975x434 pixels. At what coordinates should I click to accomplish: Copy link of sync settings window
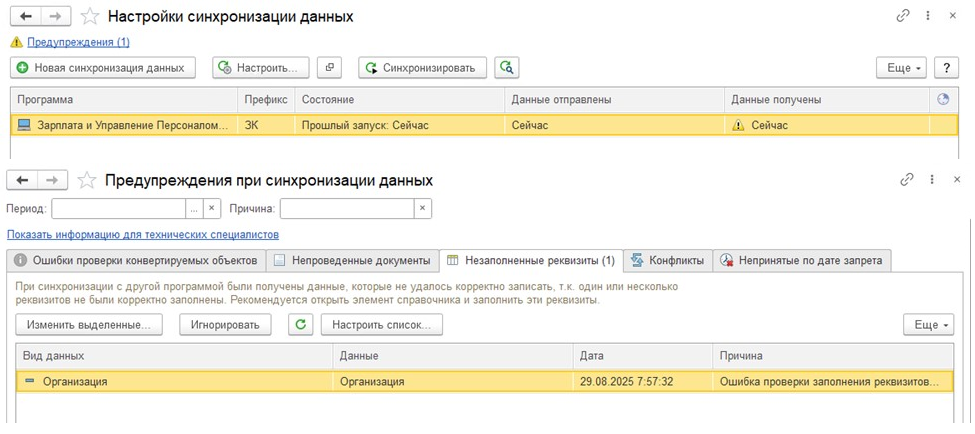pyautogui.click(x=903, y=17)
